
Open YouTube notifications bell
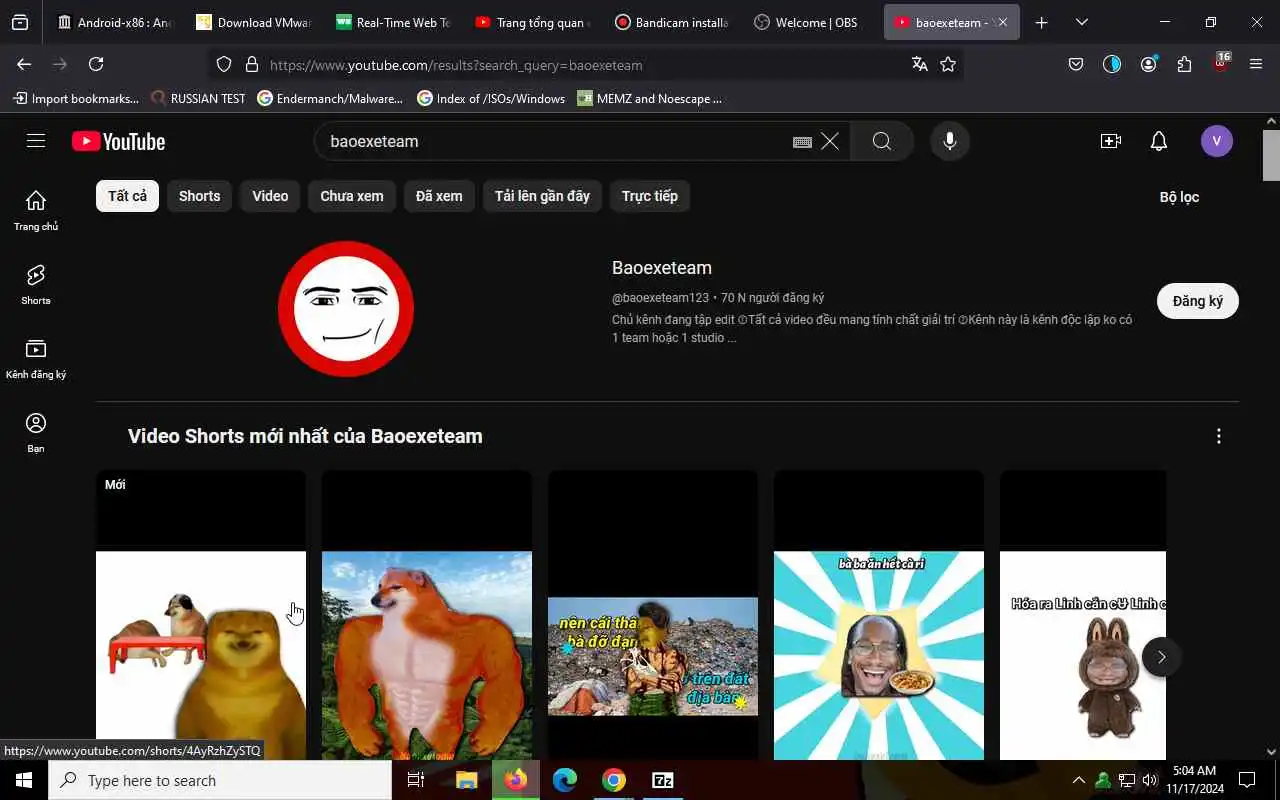1159,141
